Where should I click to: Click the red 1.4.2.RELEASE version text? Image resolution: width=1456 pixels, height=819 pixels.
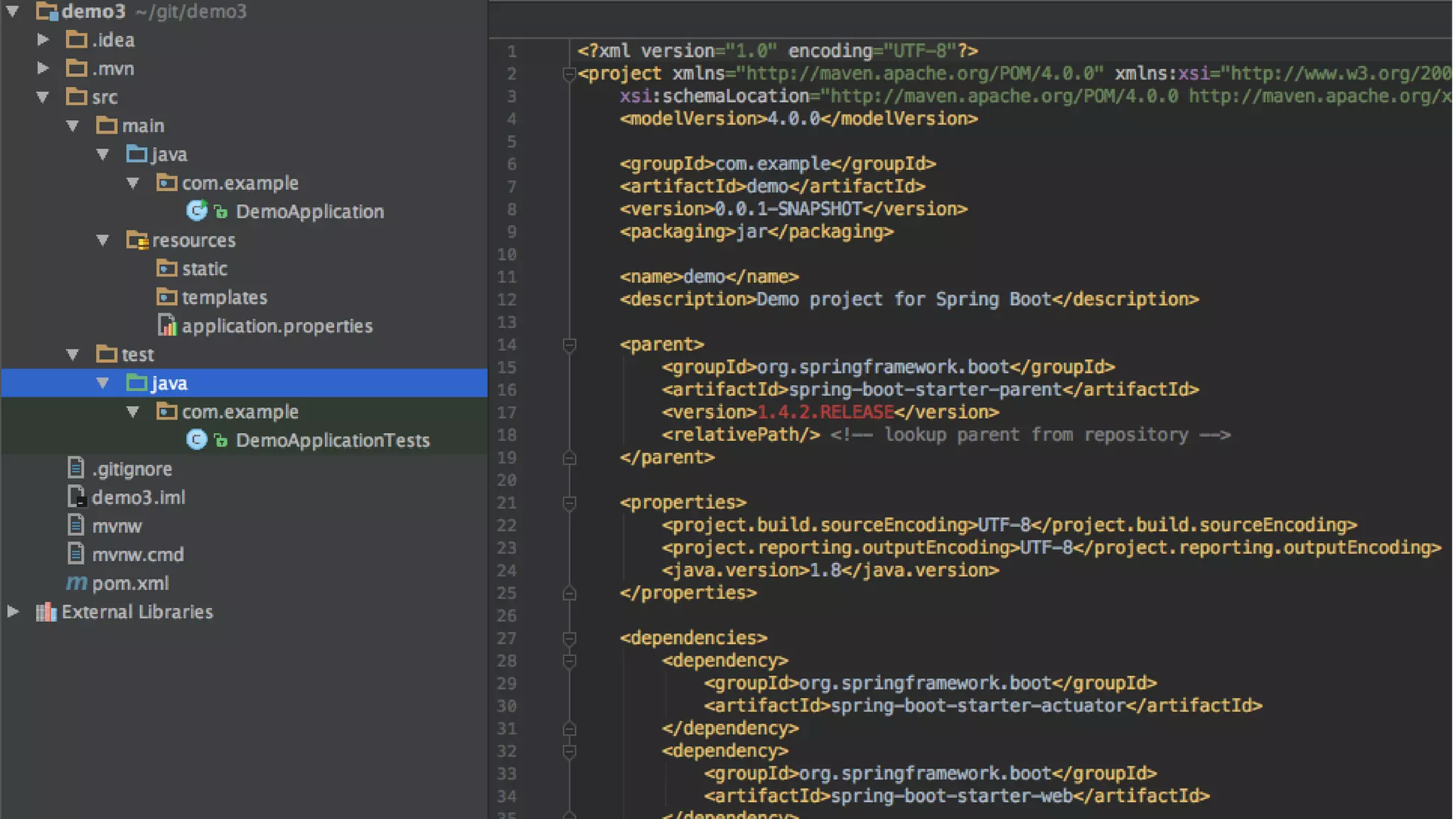[x=825, y=412]
